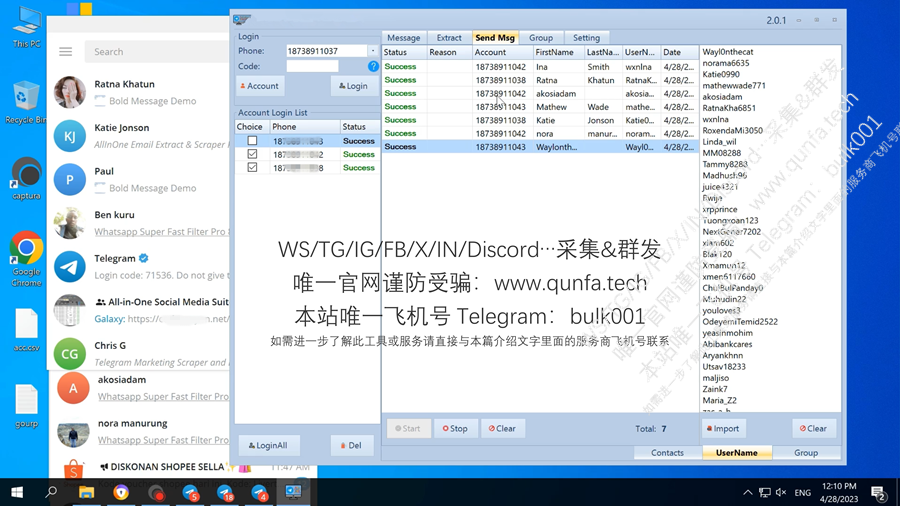
Task: Switch to the Extract tab
Action: [x=449, y=38]
